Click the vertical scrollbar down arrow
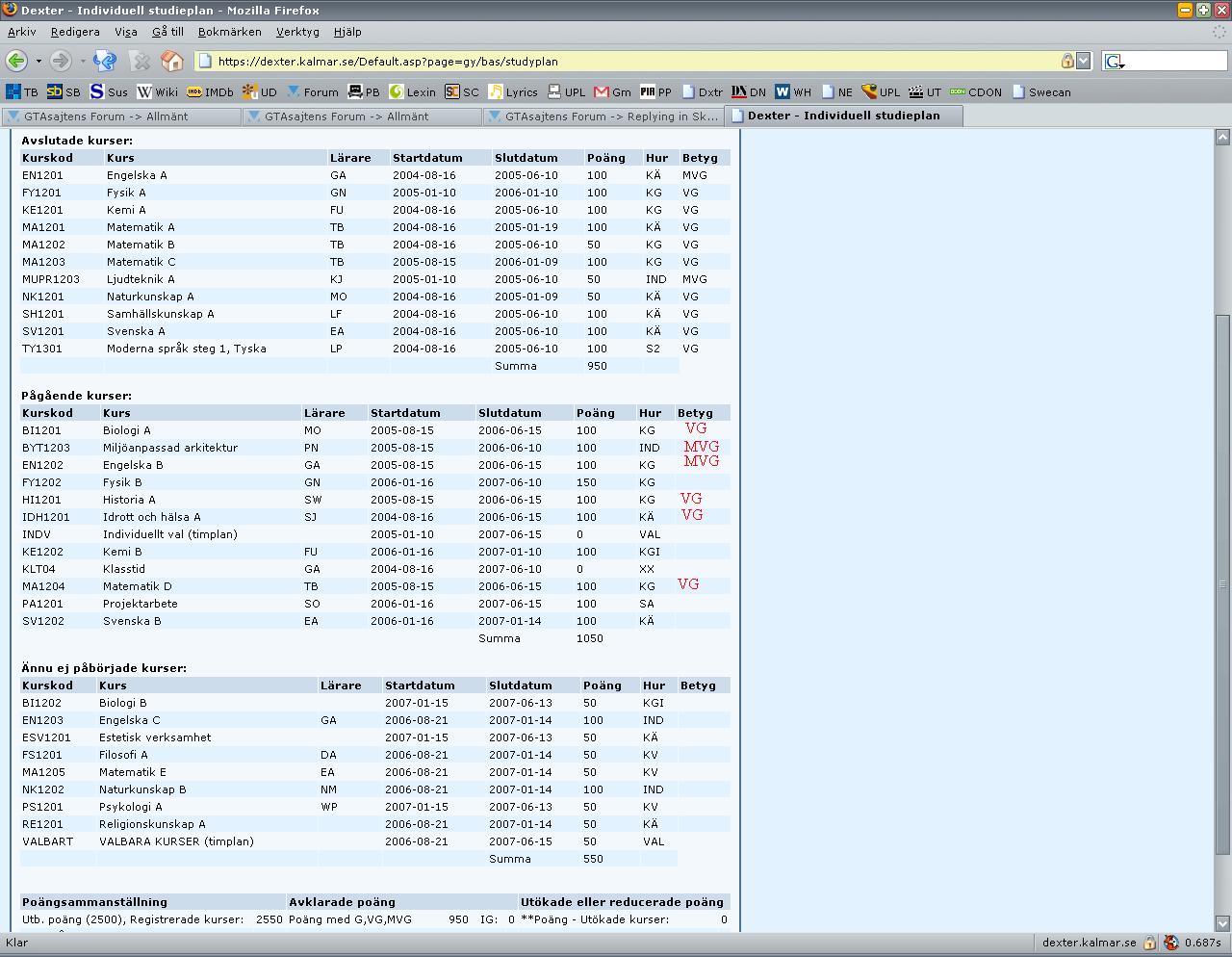 1222,922
